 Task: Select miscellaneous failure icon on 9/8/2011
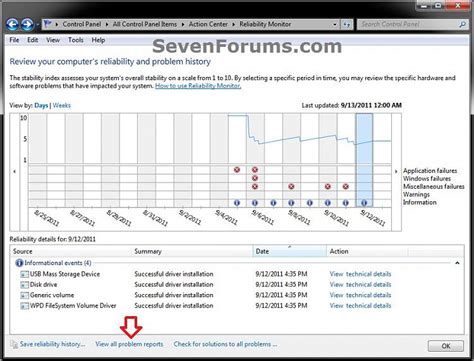tap(291, 186)
